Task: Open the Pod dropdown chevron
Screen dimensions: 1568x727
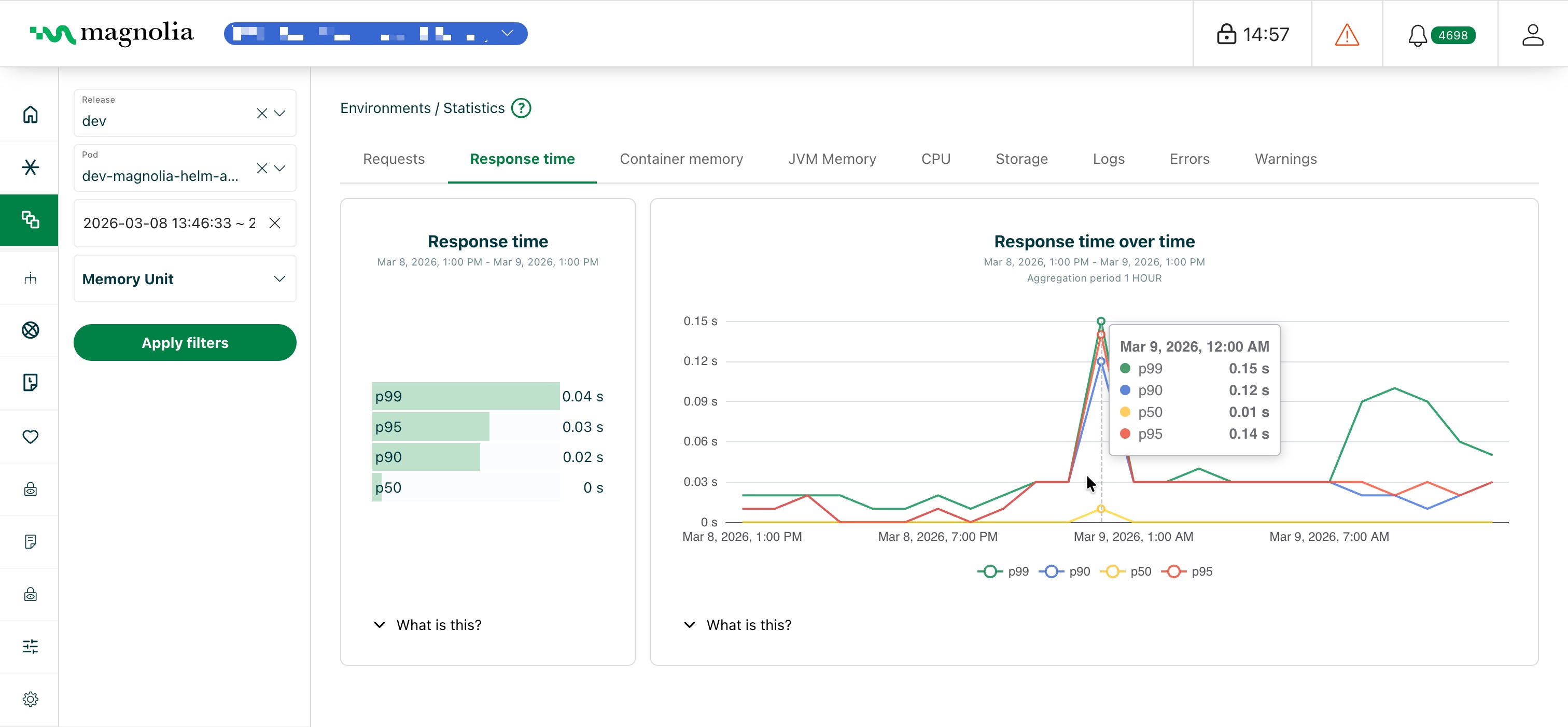Action: (280, 168)
